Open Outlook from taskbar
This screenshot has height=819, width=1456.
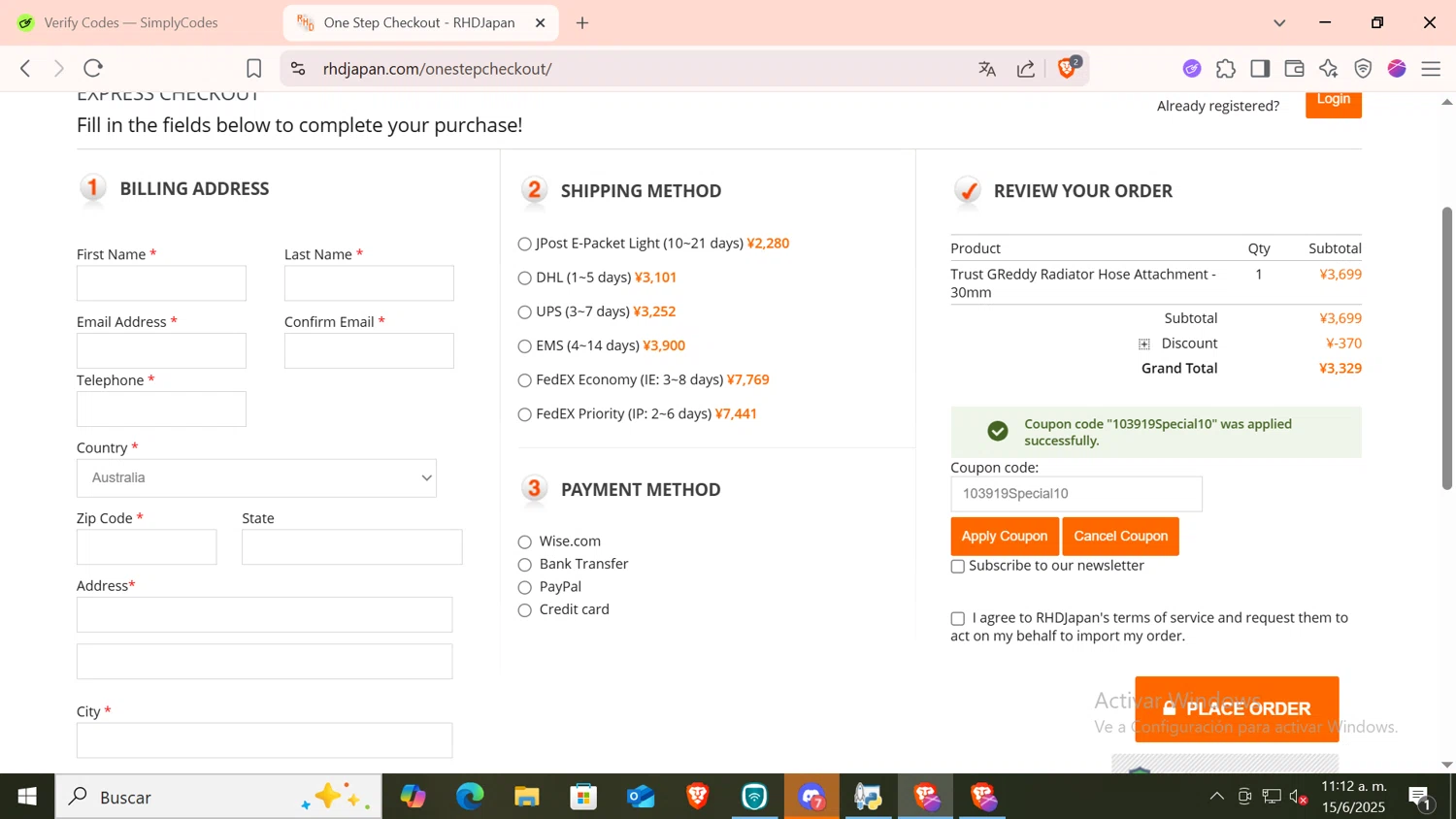(641, 797)
